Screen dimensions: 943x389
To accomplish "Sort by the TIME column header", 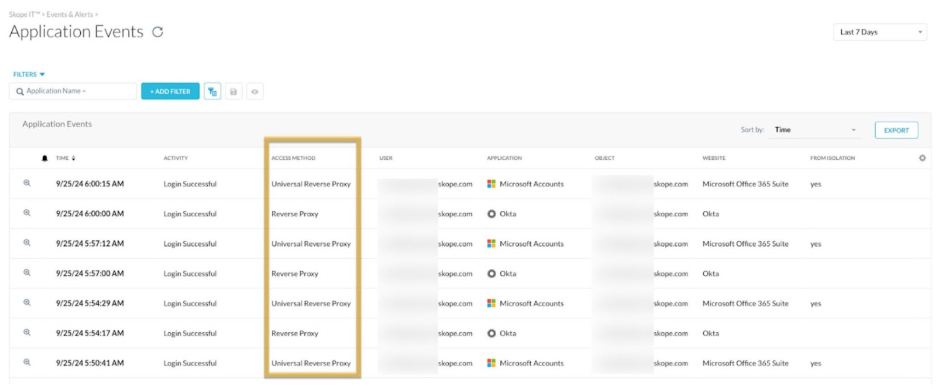I will click(65, 158).
